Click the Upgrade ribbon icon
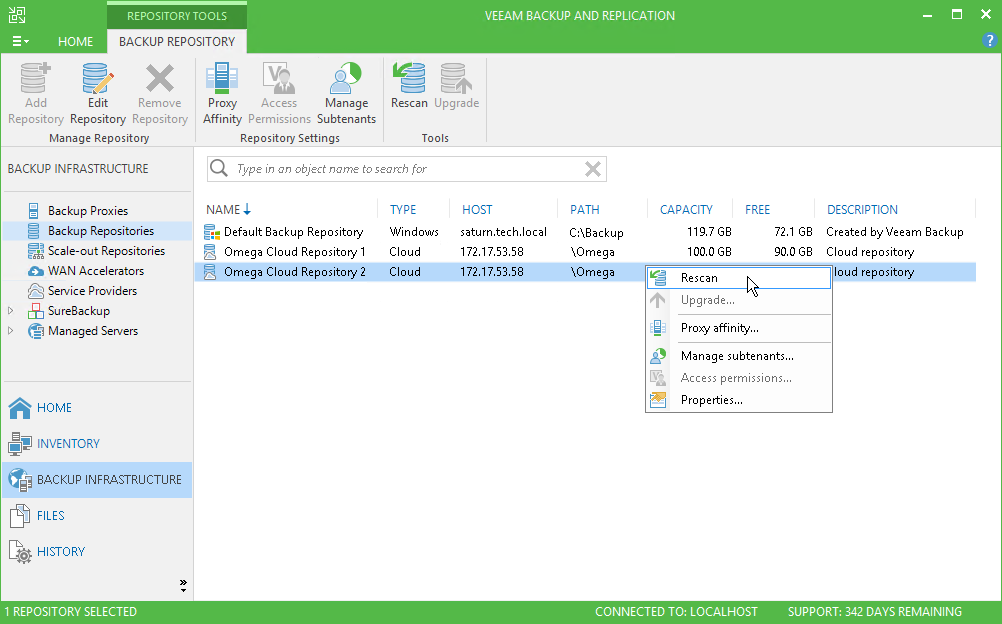 tap(456, 77)
